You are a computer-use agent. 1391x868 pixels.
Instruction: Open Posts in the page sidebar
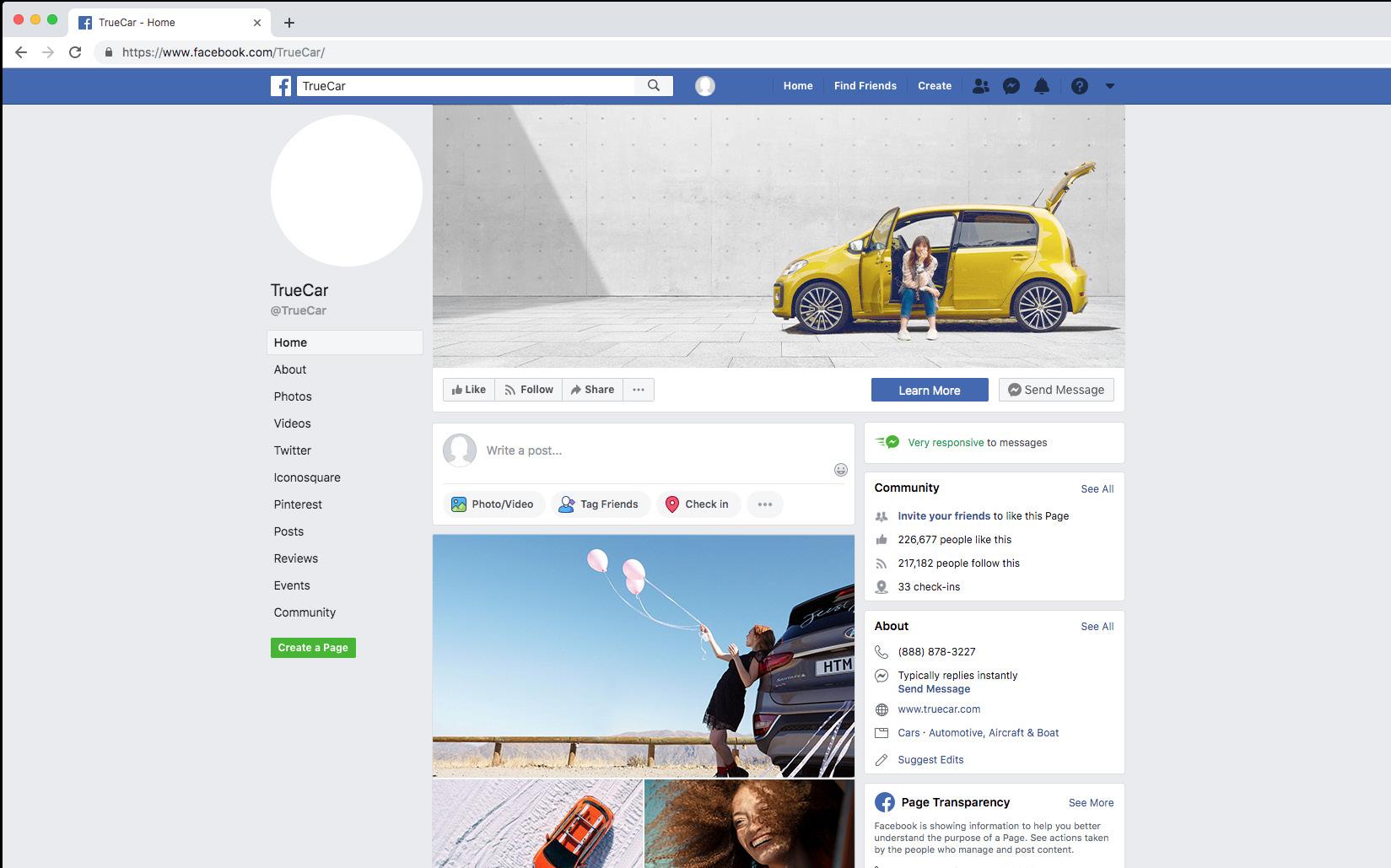tap(288, 531)
